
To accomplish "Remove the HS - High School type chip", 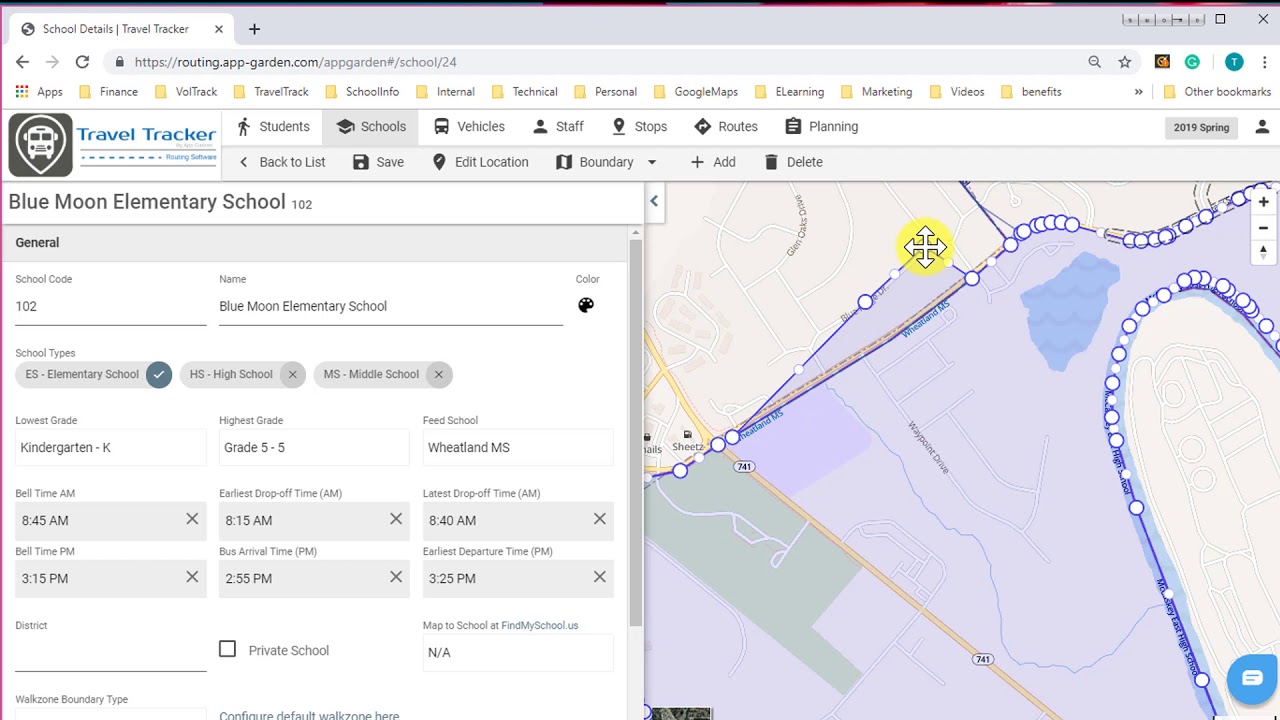I will 292,374.
